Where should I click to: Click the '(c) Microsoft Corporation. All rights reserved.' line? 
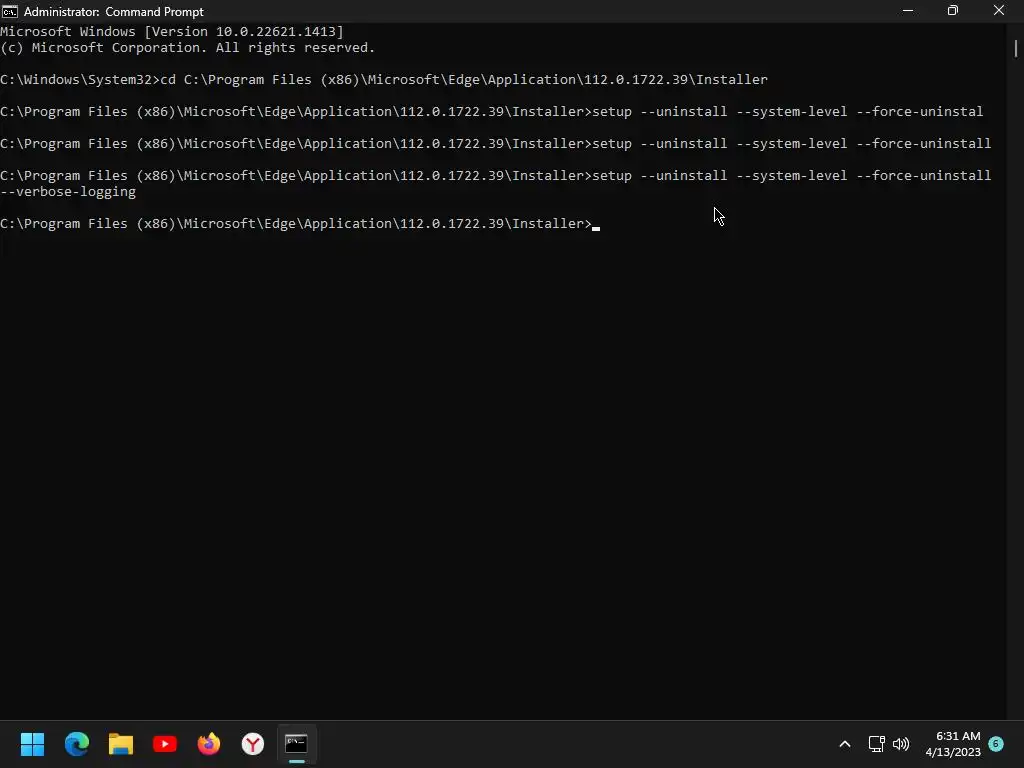pyautogui.click(x=187, y=48)
